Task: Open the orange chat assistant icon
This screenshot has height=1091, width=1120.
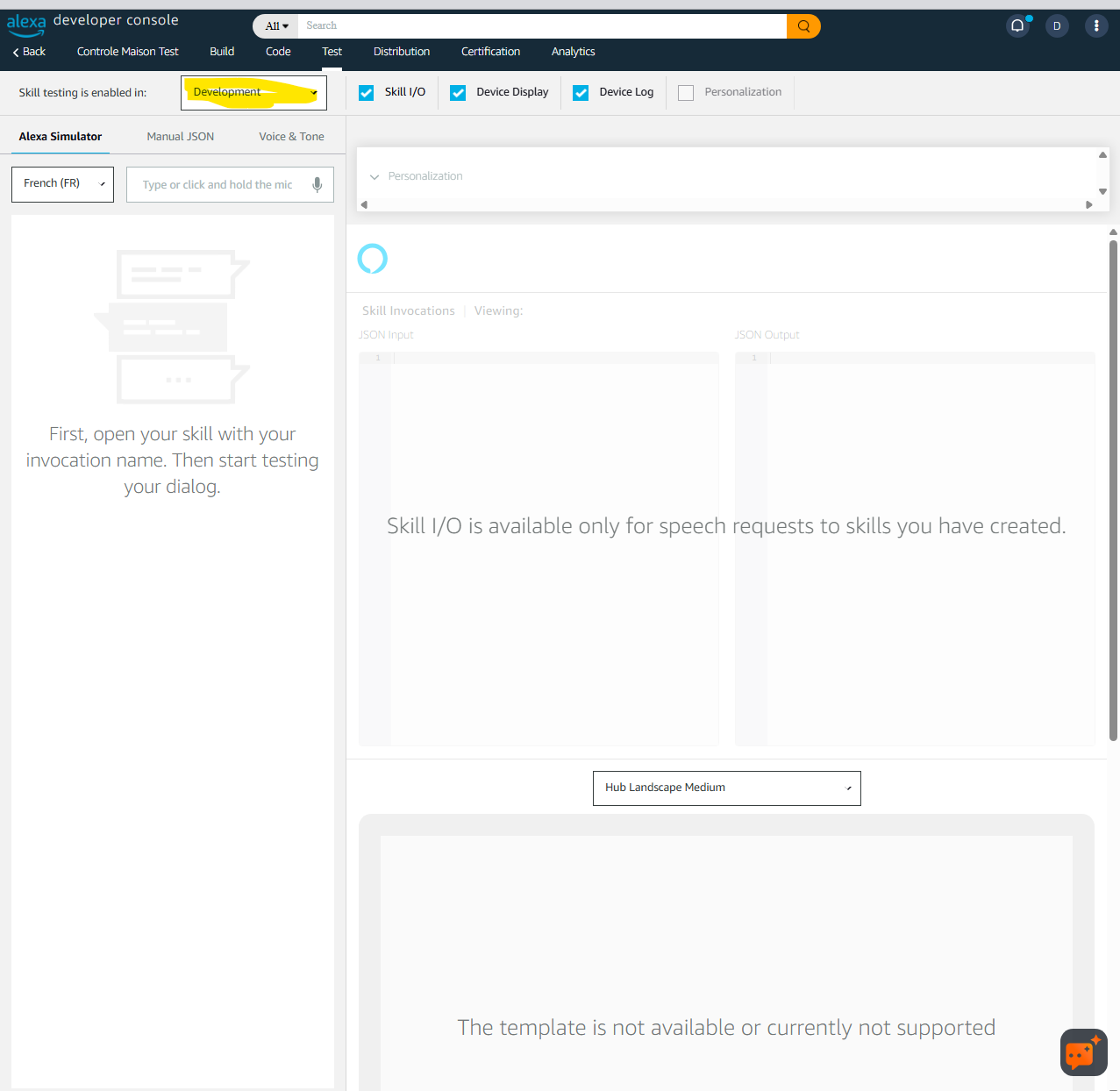Action: (x=1083, y=1052)
